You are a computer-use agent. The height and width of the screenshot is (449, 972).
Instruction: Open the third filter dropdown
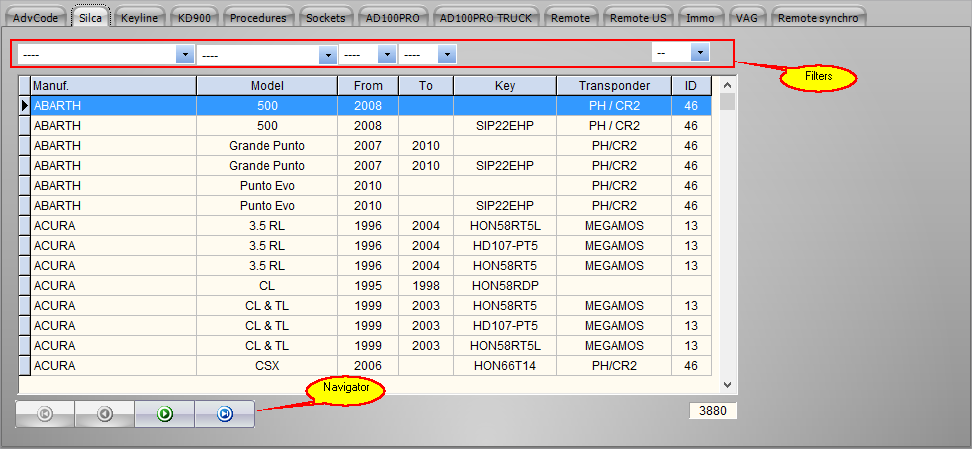click(386, 54)
